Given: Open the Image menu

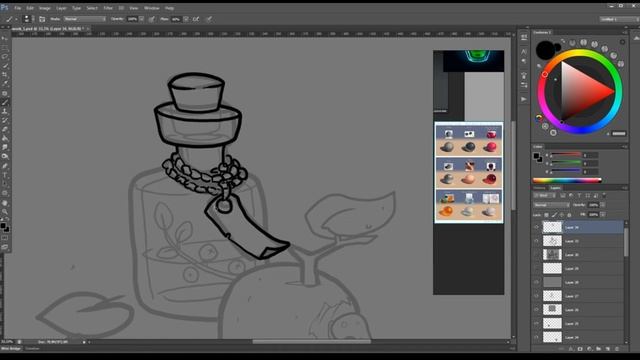Looking at the screenshot, I should coord(44,8).
